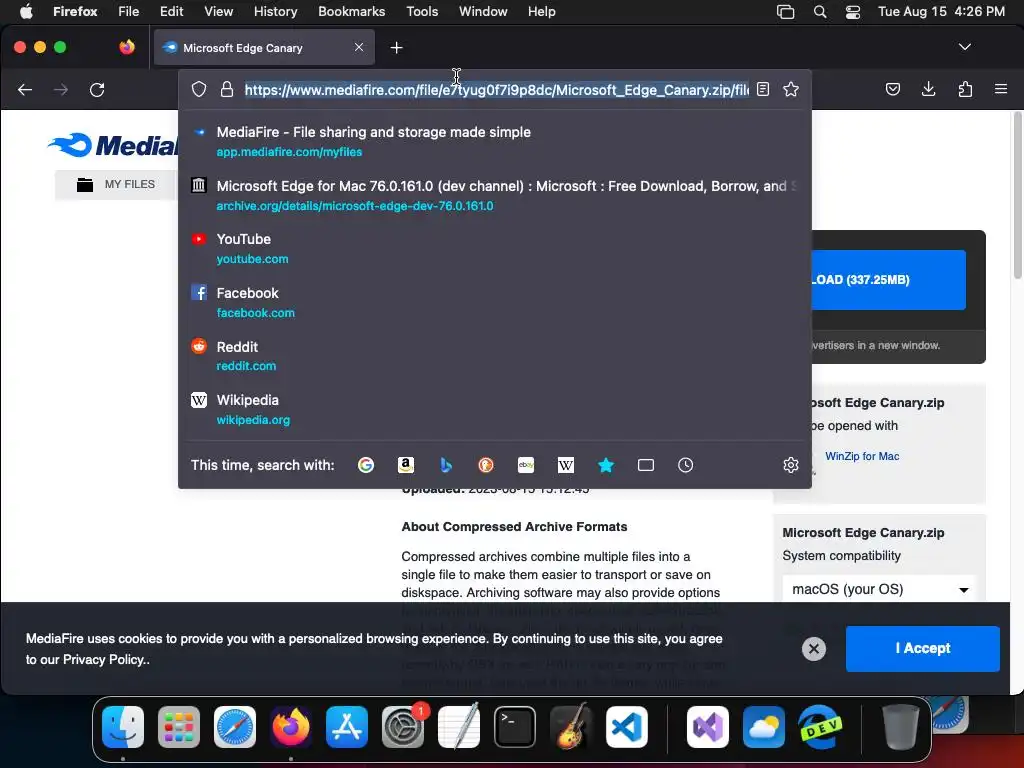Image resolution: width=1024 pixels, height=768 pixels.
Task: Open Firefox hamburger application menu
Action: coord(1000,89)
